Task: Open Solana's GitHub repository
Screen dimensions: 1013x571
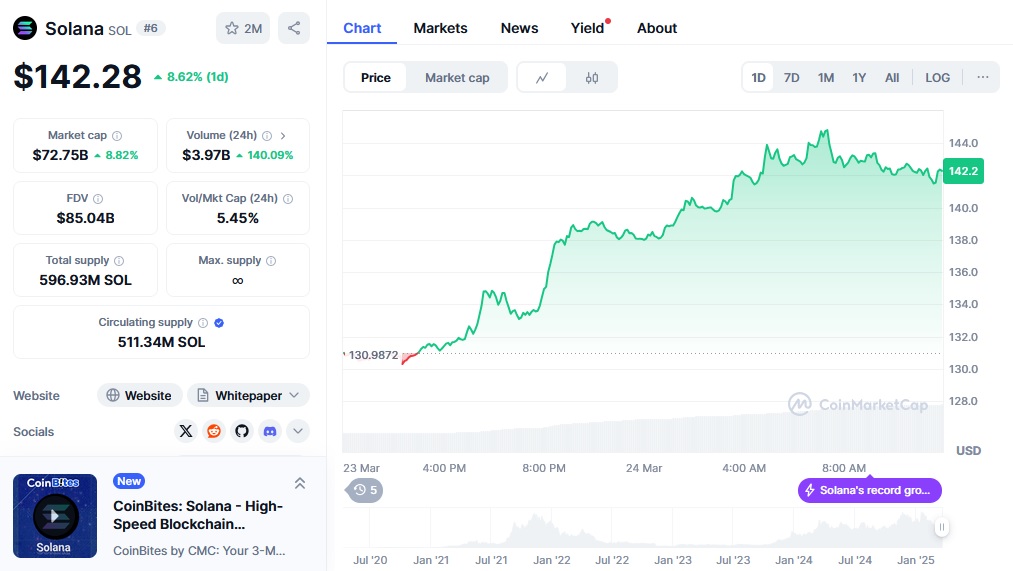Action: (x=242, y=431)
